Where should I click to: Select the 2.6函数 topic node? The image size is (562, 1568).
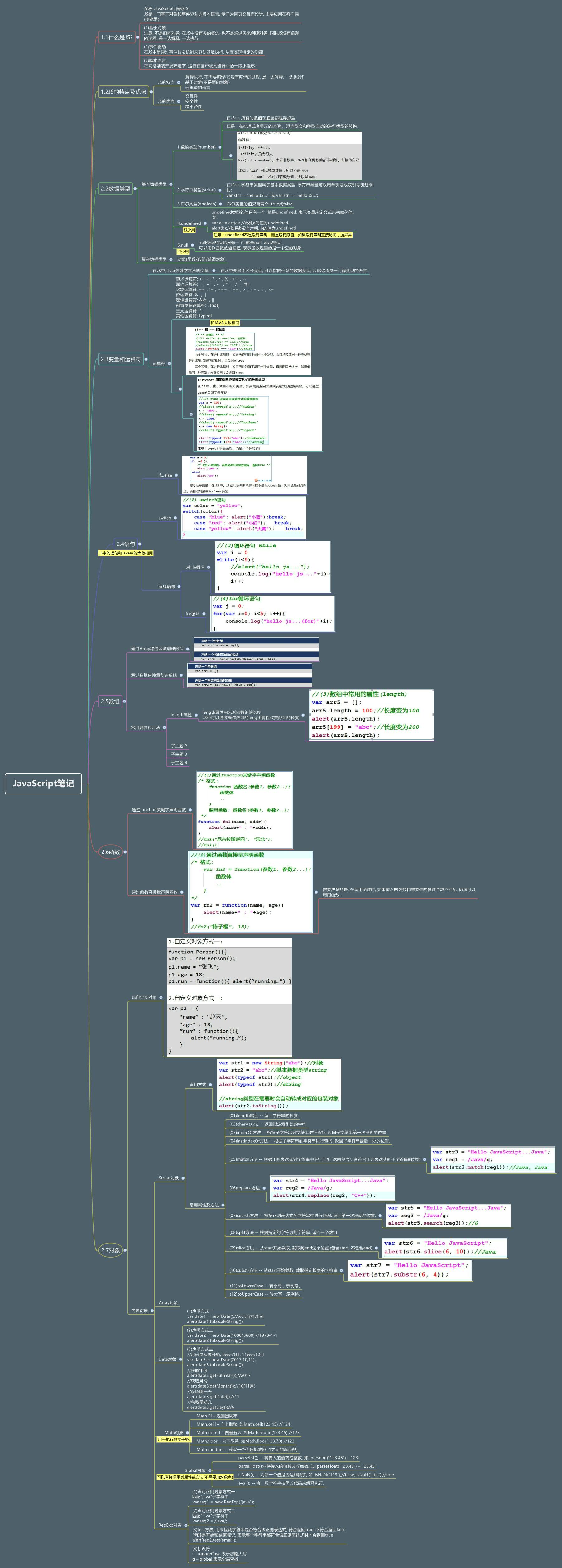[110, 851]
